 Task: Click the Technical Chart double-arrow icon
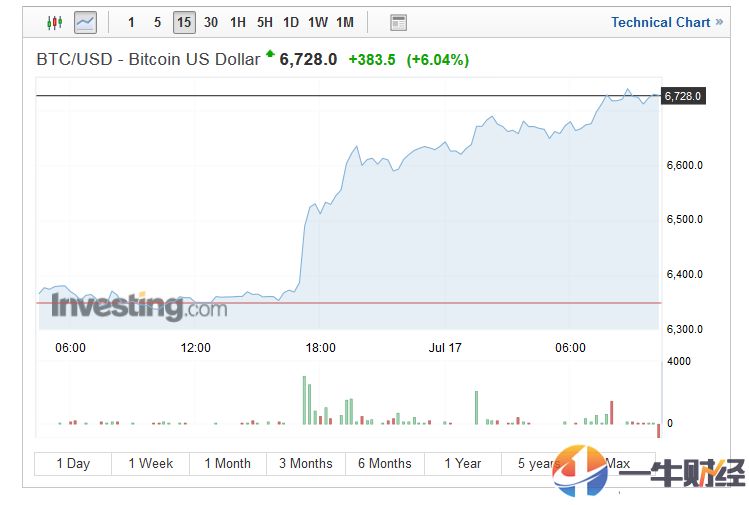click(719, 22)
